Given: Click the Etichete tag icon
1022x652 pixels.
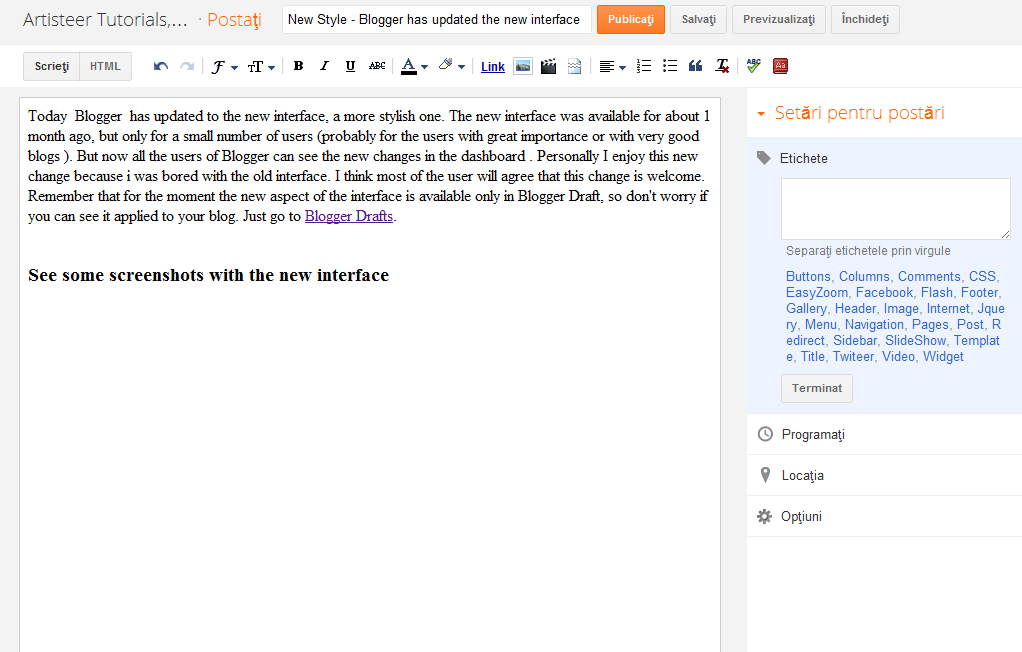Looking at the screenshot, I should (763, 158).
